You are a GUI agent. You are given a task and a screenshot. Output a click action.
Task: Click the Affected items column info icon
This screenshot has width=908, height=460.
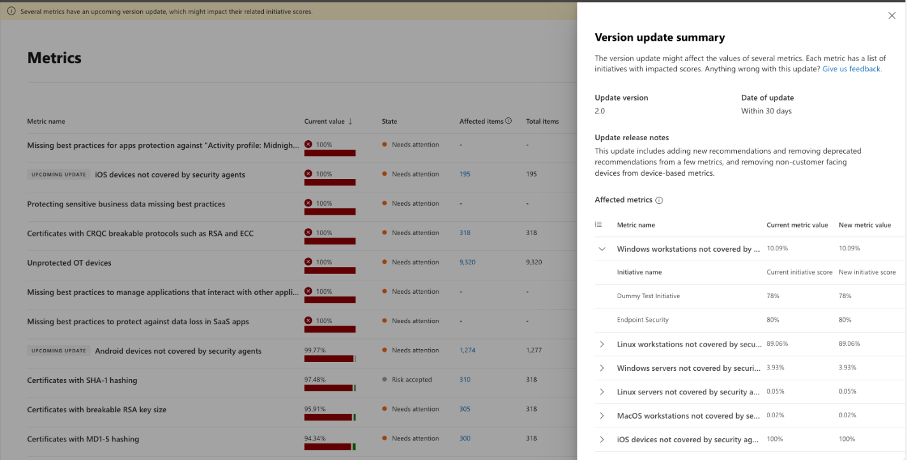click(x=508, y=121)
